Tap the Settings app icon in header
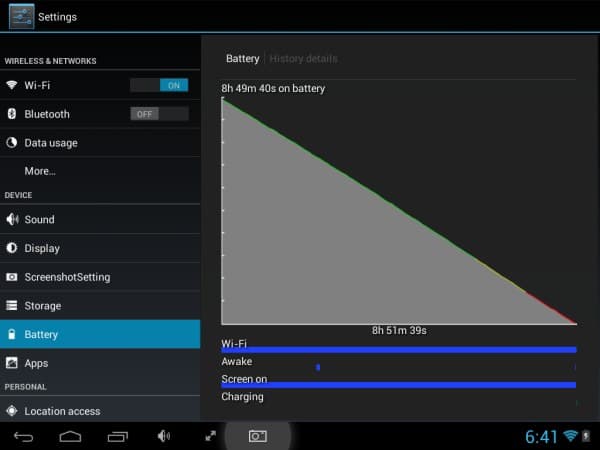Screen dimensions: 600x450 click(21, 16)
